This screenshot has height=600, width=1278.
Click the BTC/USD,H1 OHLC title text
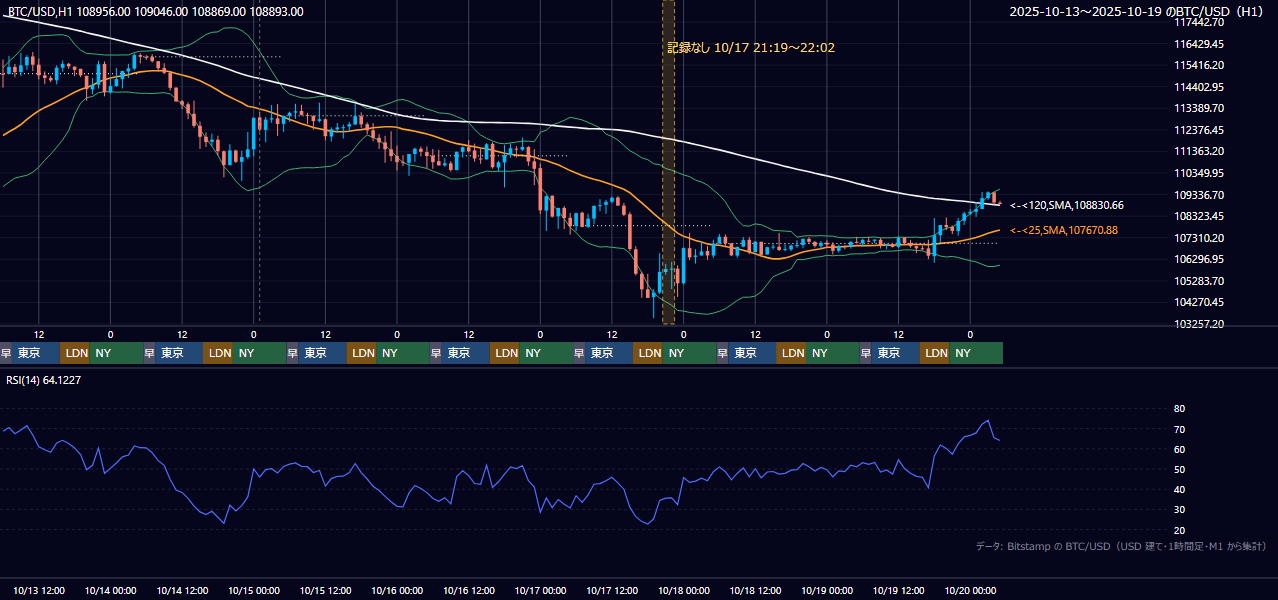pos(155,12)
